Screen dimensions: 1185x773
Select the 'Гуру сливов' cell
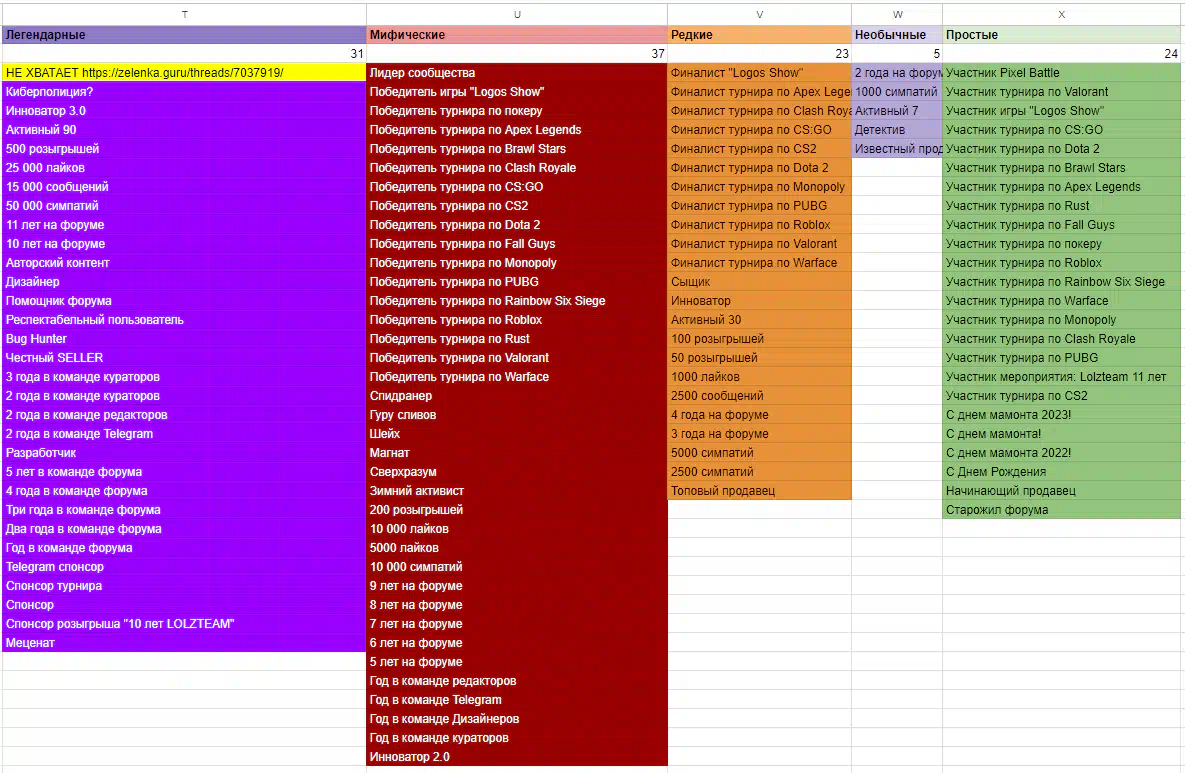[x=517, y=415]
